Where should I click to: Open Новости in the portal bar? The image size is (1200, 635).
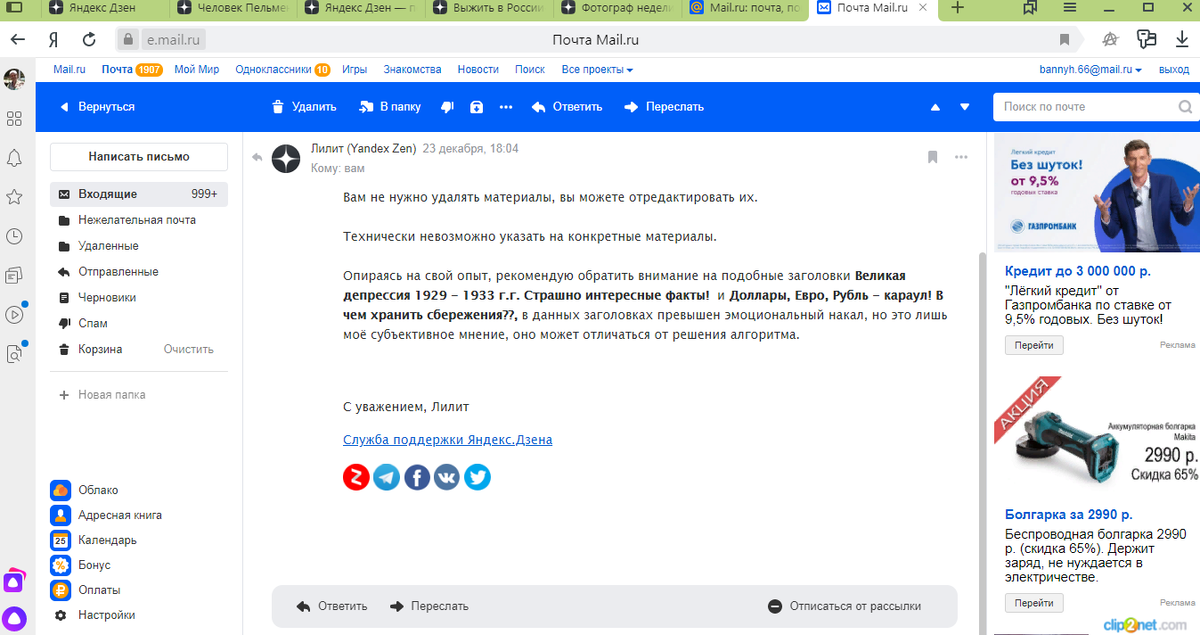click(478, 70)
